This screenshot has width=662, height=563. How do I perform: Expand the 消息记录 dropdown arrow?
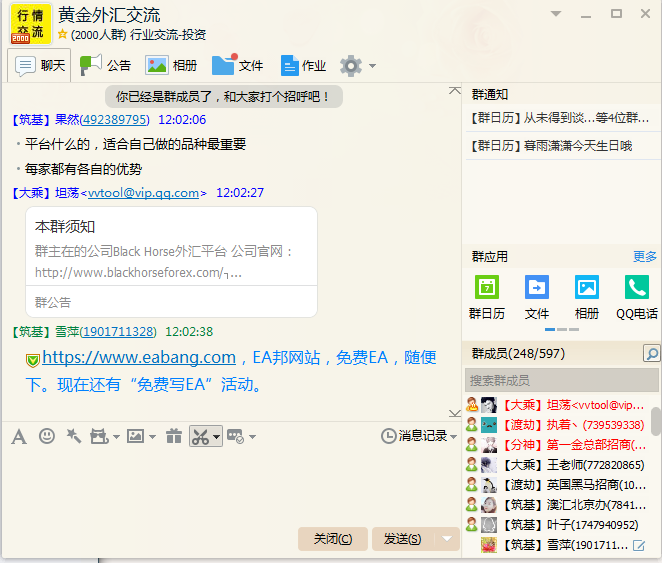pos(454,436)
